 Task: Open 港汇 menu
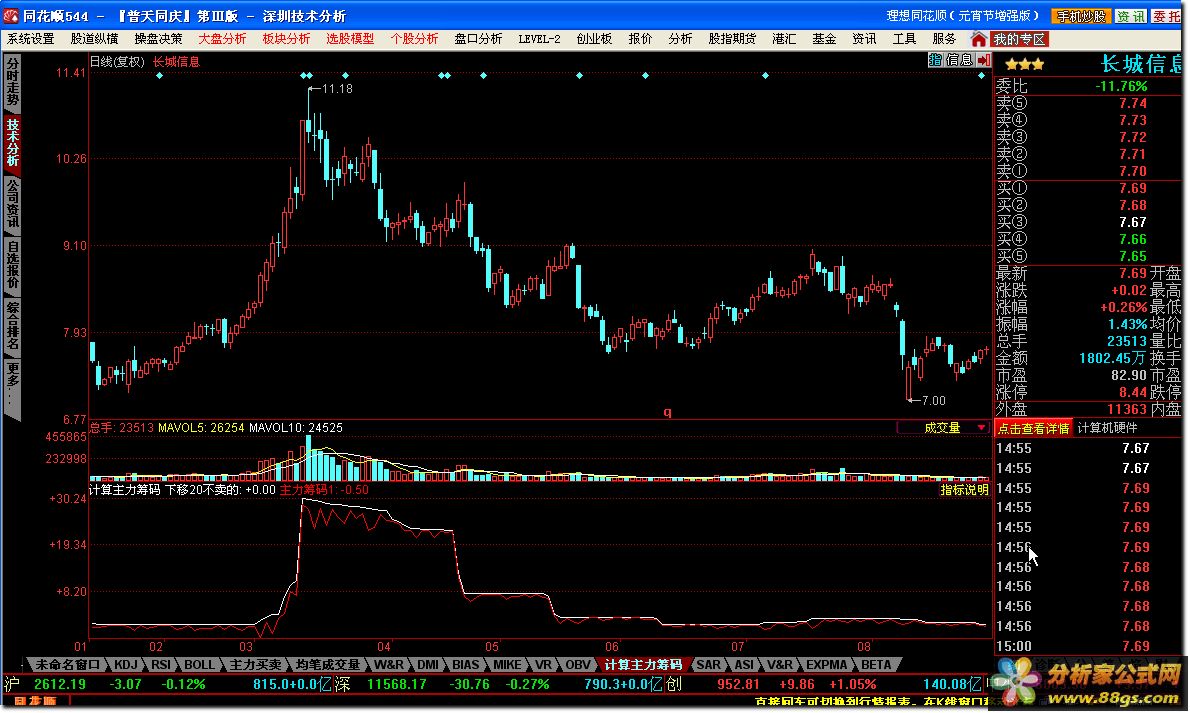click(783, 39)
